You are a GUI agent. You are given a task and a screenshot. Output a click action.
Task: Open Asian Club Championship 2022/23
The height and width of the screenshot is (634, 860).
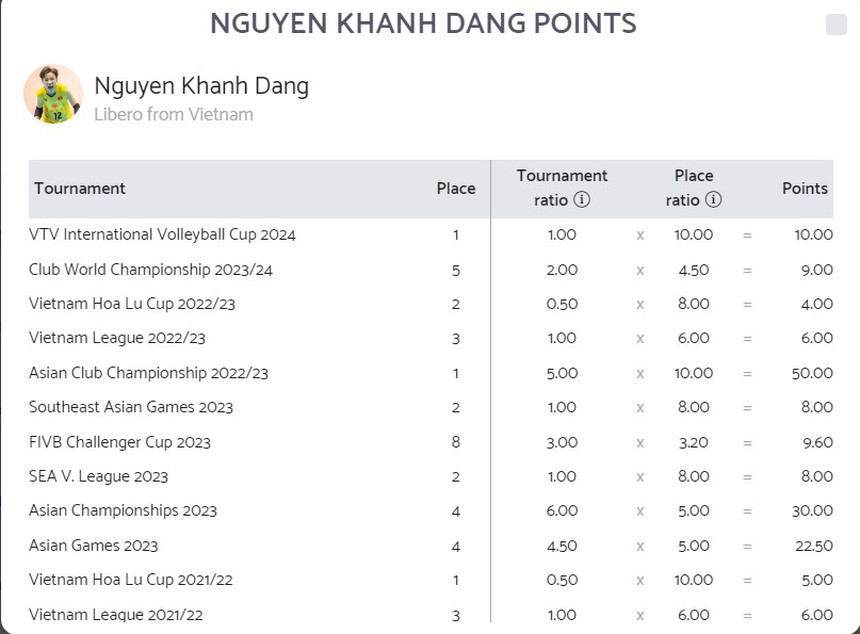pos(148,373)
